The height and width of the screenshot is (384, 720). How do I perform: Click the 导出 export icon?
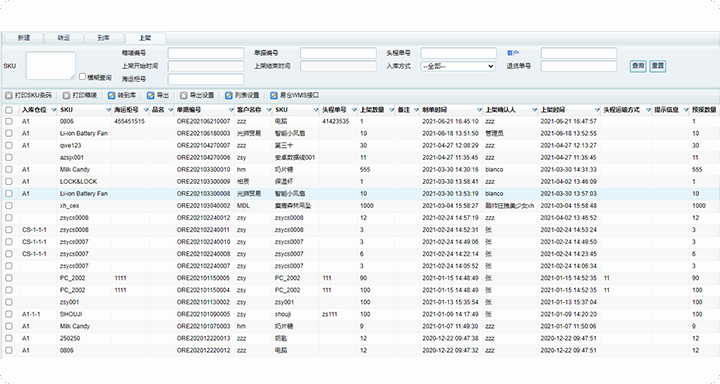151,96
